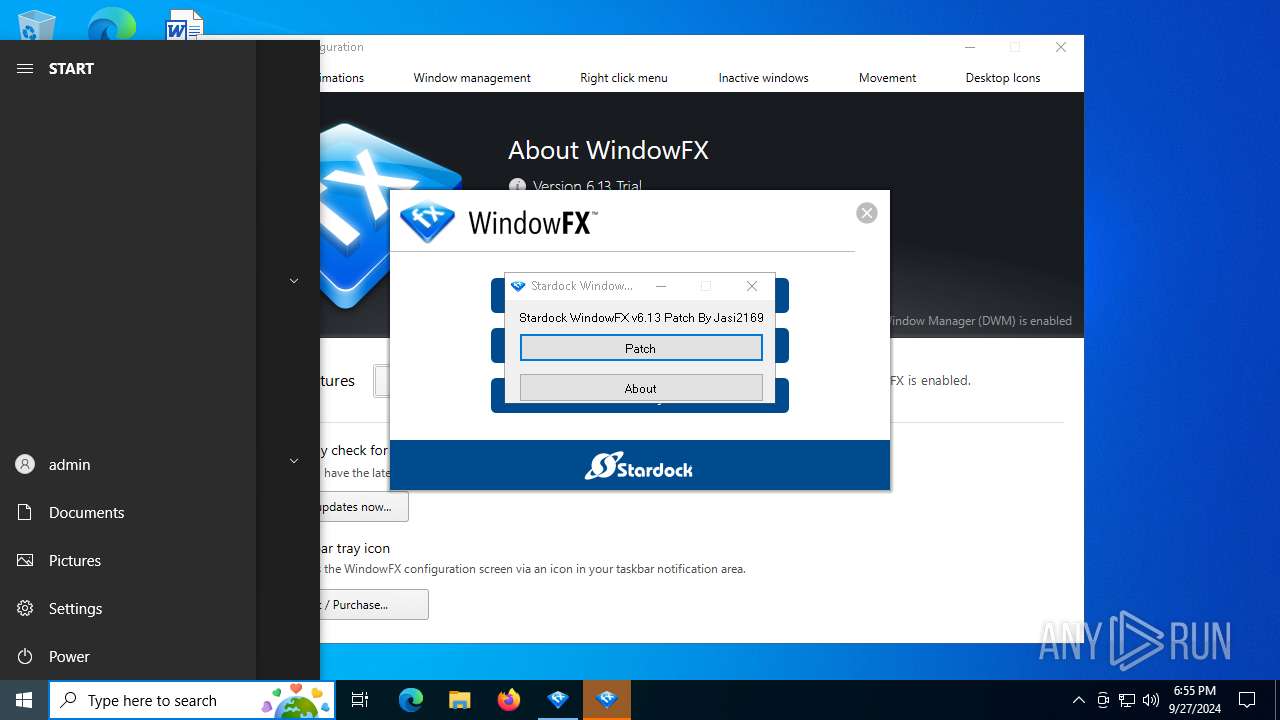Open the network icon in system tray
The image size is (1280, 720).
(1127, 700)
